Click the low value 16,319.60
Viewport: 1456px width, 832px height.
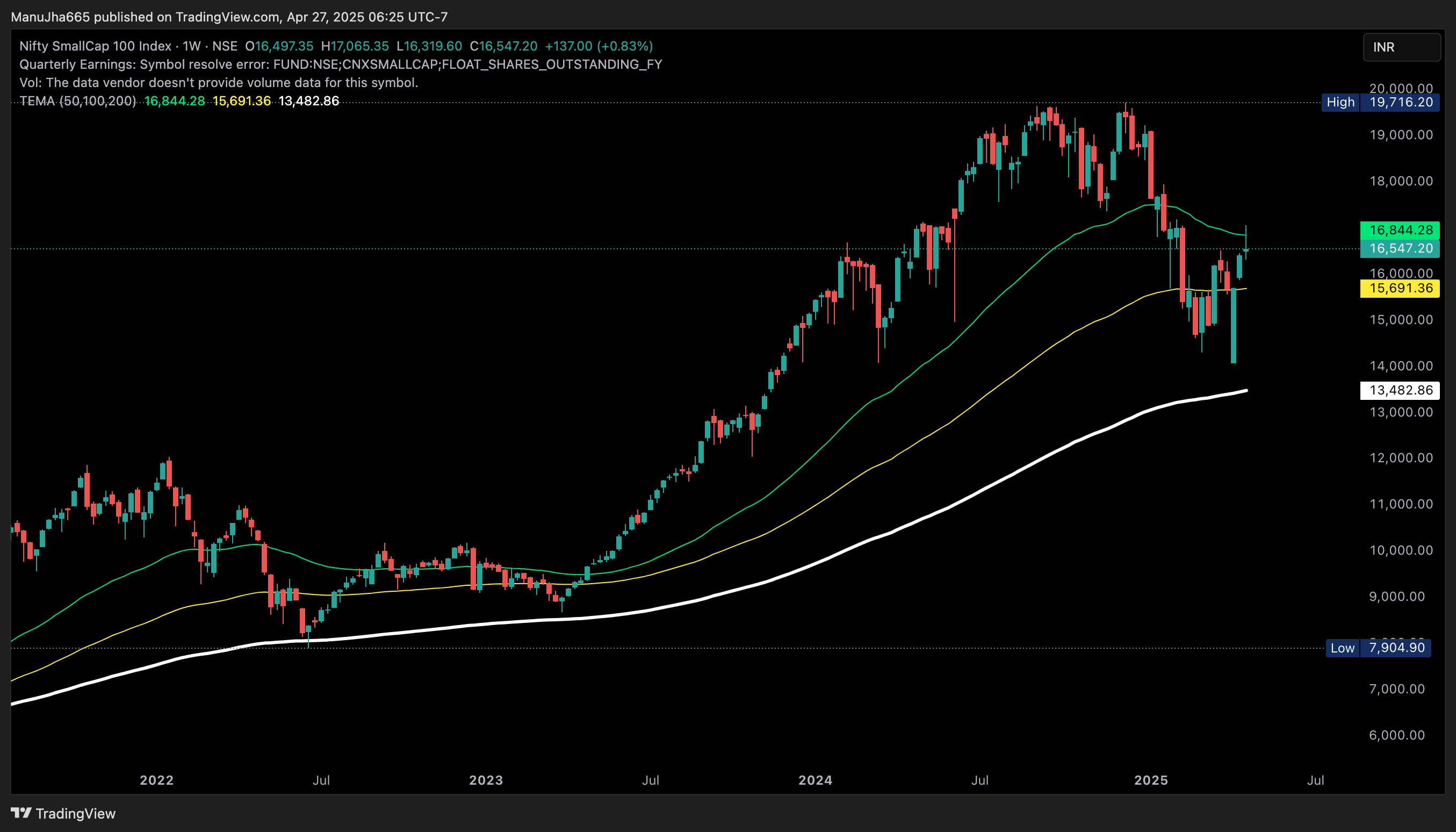[x=433, y=46]
